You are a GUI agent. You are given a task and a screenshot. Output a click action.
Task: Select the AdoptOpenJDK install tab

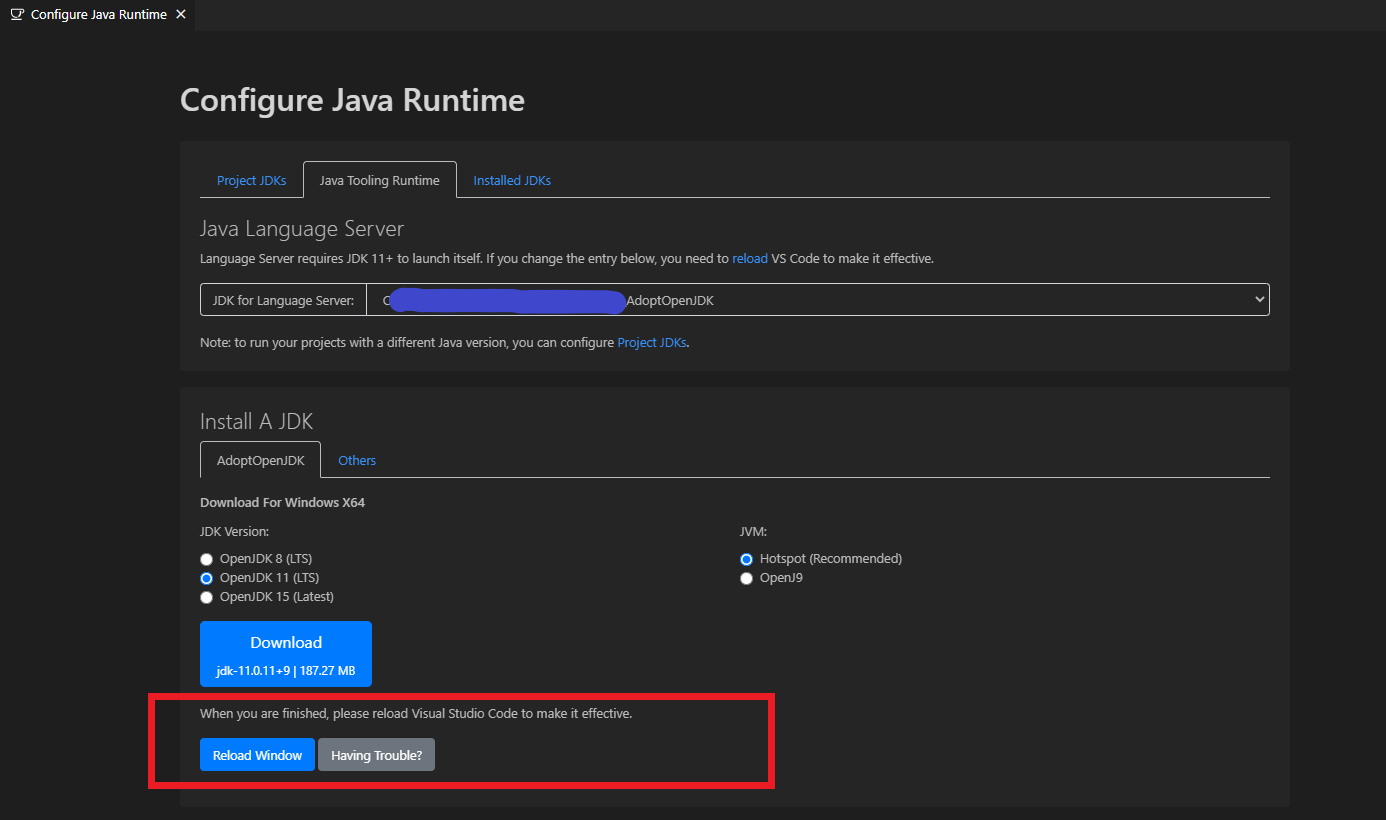[260, 461]
